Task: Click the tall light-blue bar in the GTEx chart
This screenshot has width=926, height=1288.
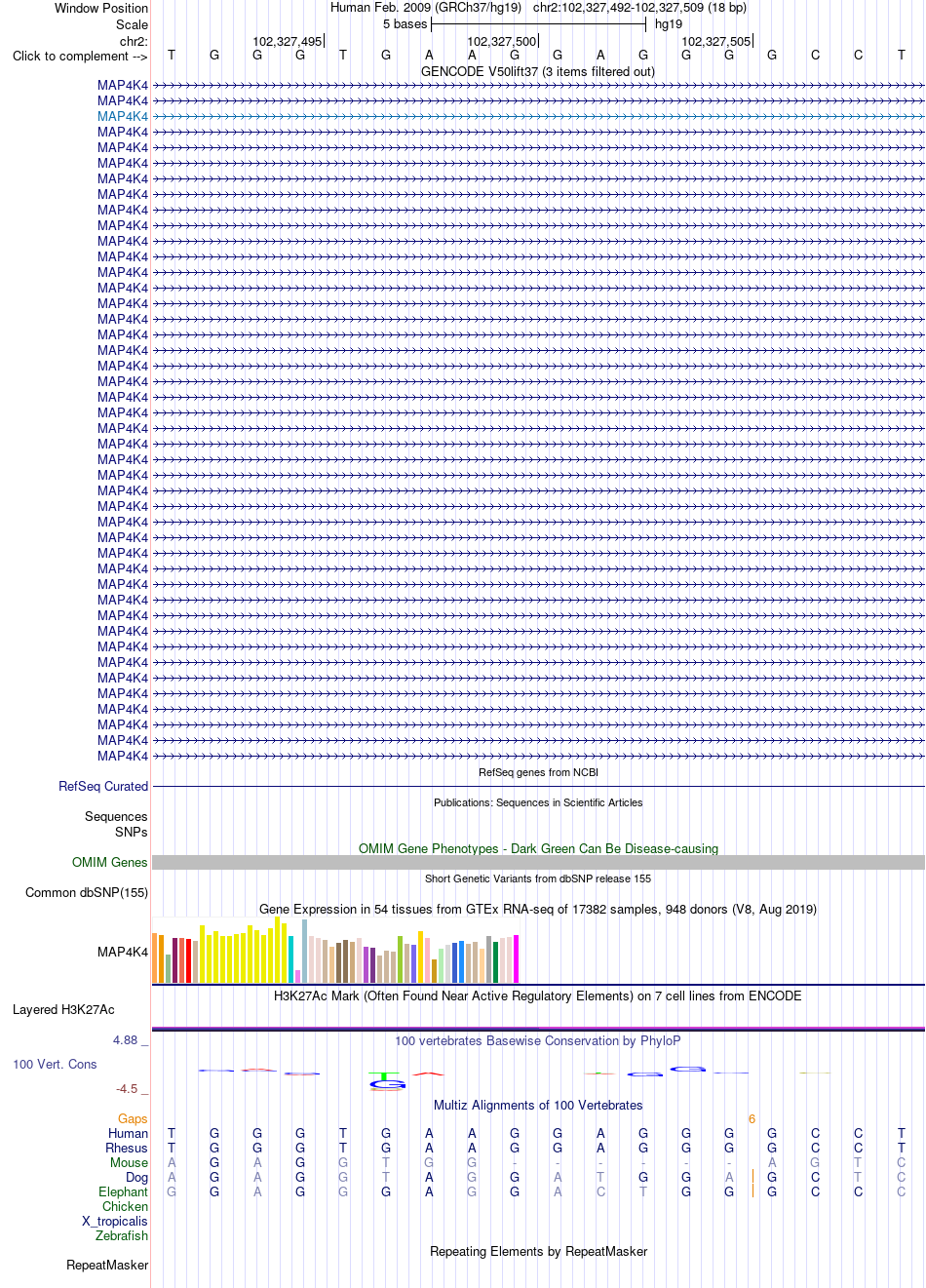Action: tap(304, 951)
